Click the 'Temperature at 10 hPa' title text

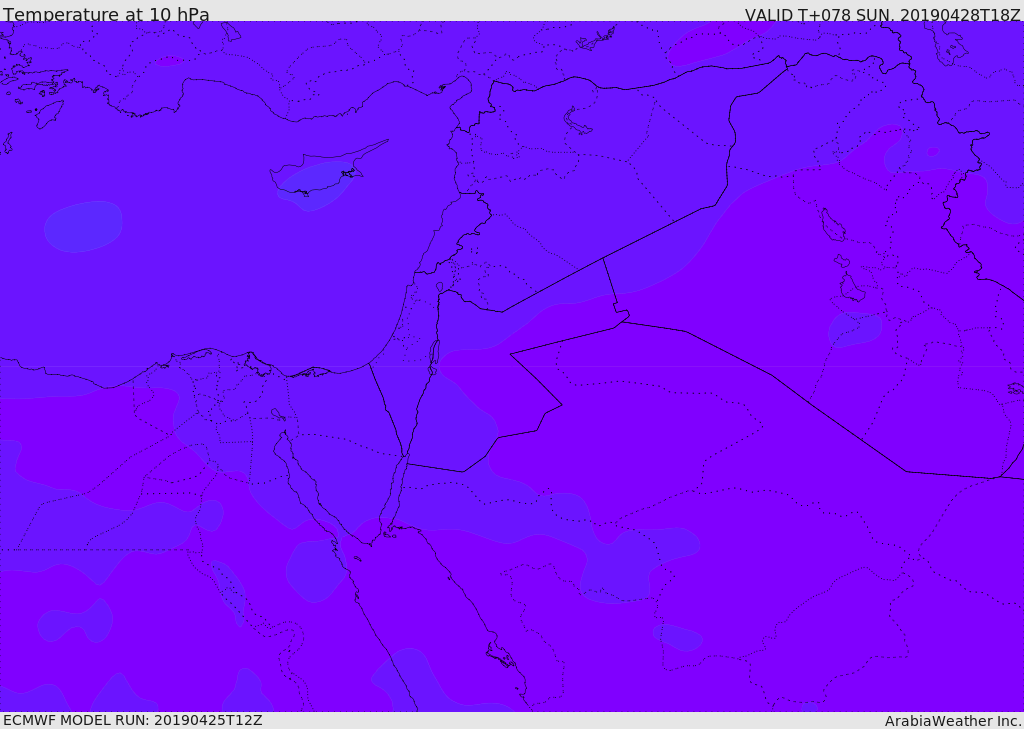pyautogui.click(x=106, y=14)
